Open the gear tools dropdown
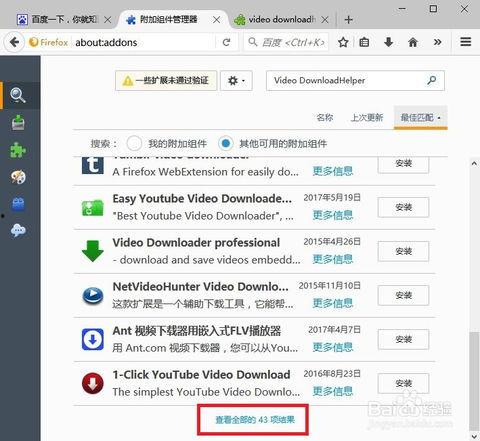This screenshot has width=480, height=441. pos(236,80)
